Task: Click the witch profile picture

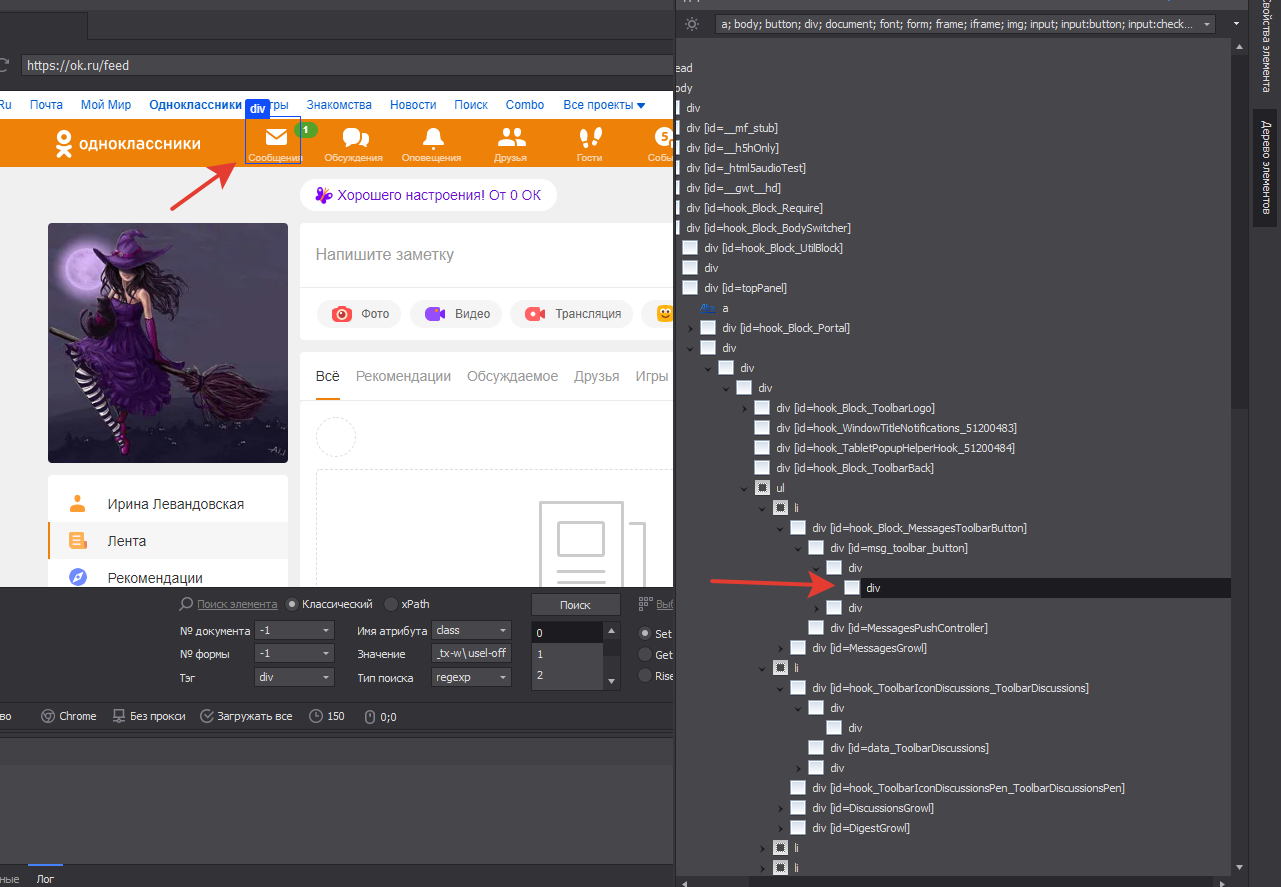Action: pos(168,343)
